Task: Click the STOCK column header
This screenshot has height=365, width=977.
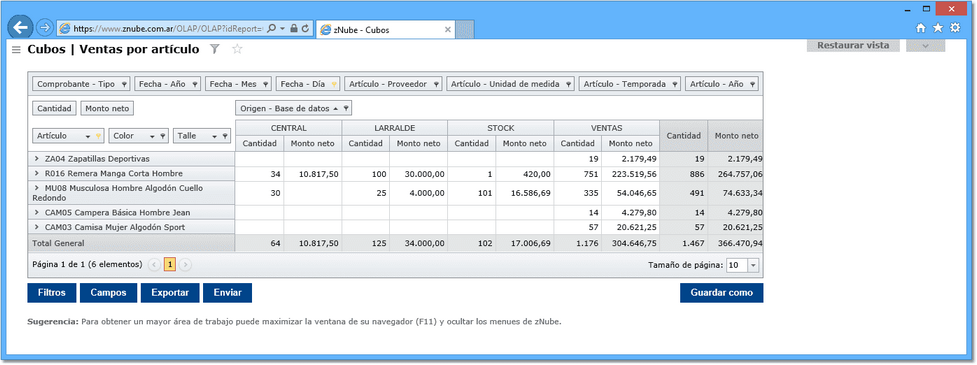Action: click(x=500, y=128)
